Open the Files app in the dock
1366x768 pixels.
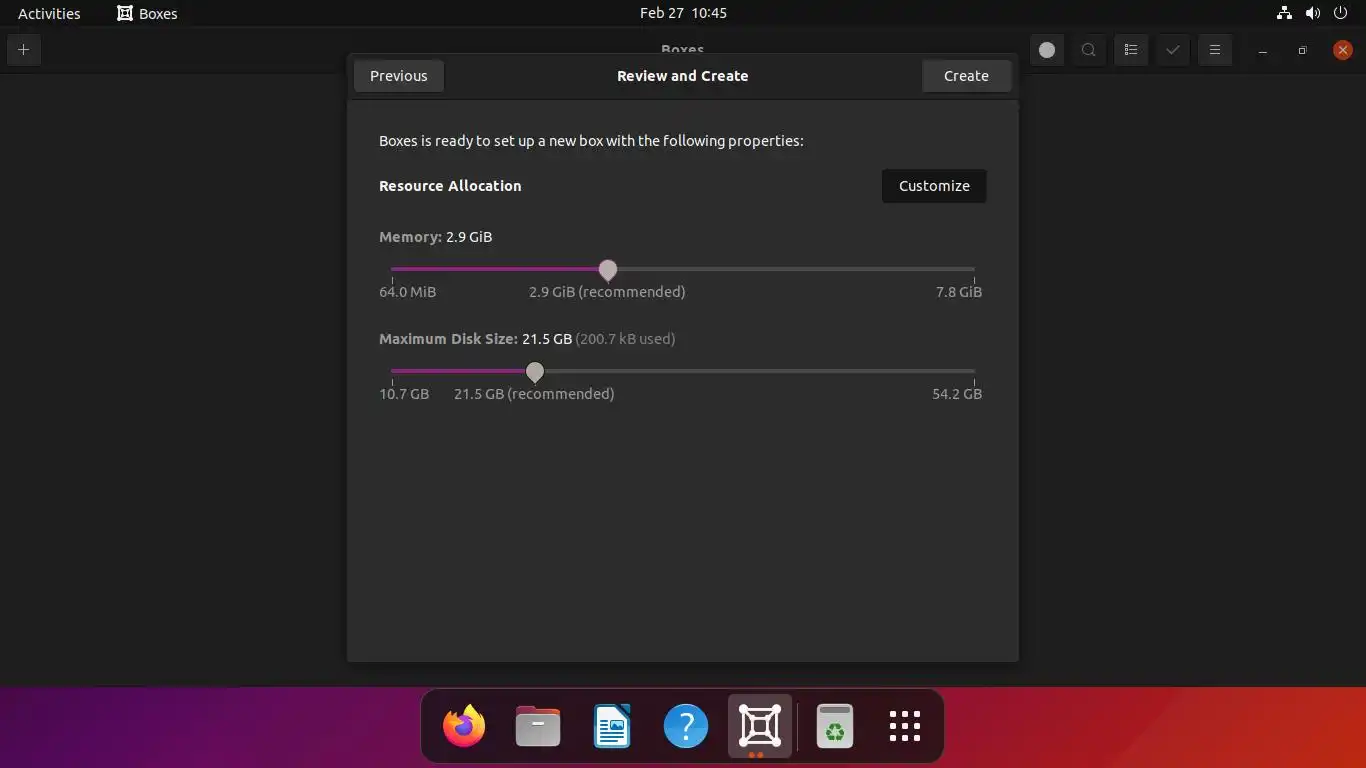tap(538, 726)
